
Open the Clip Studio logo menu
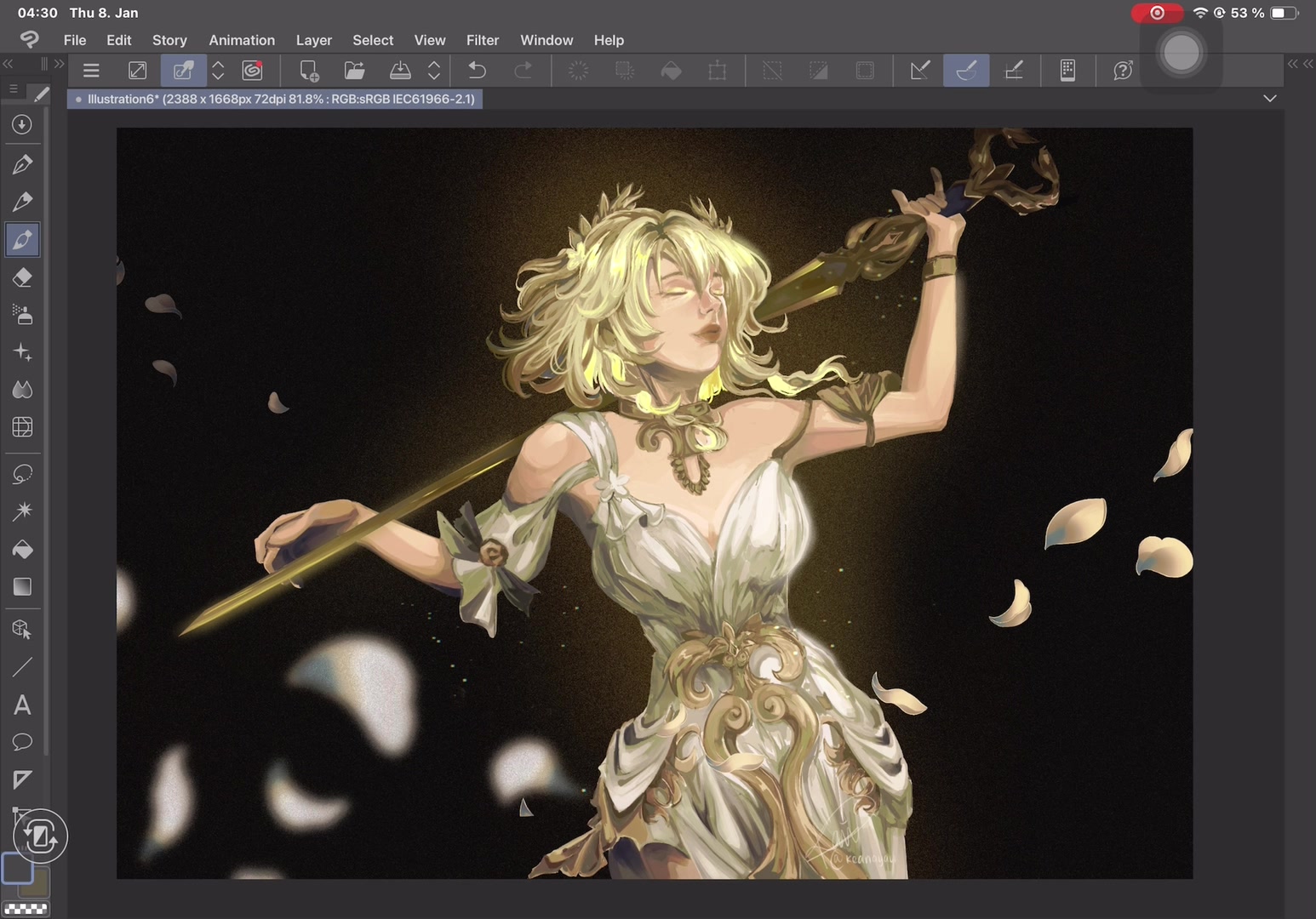30,39
